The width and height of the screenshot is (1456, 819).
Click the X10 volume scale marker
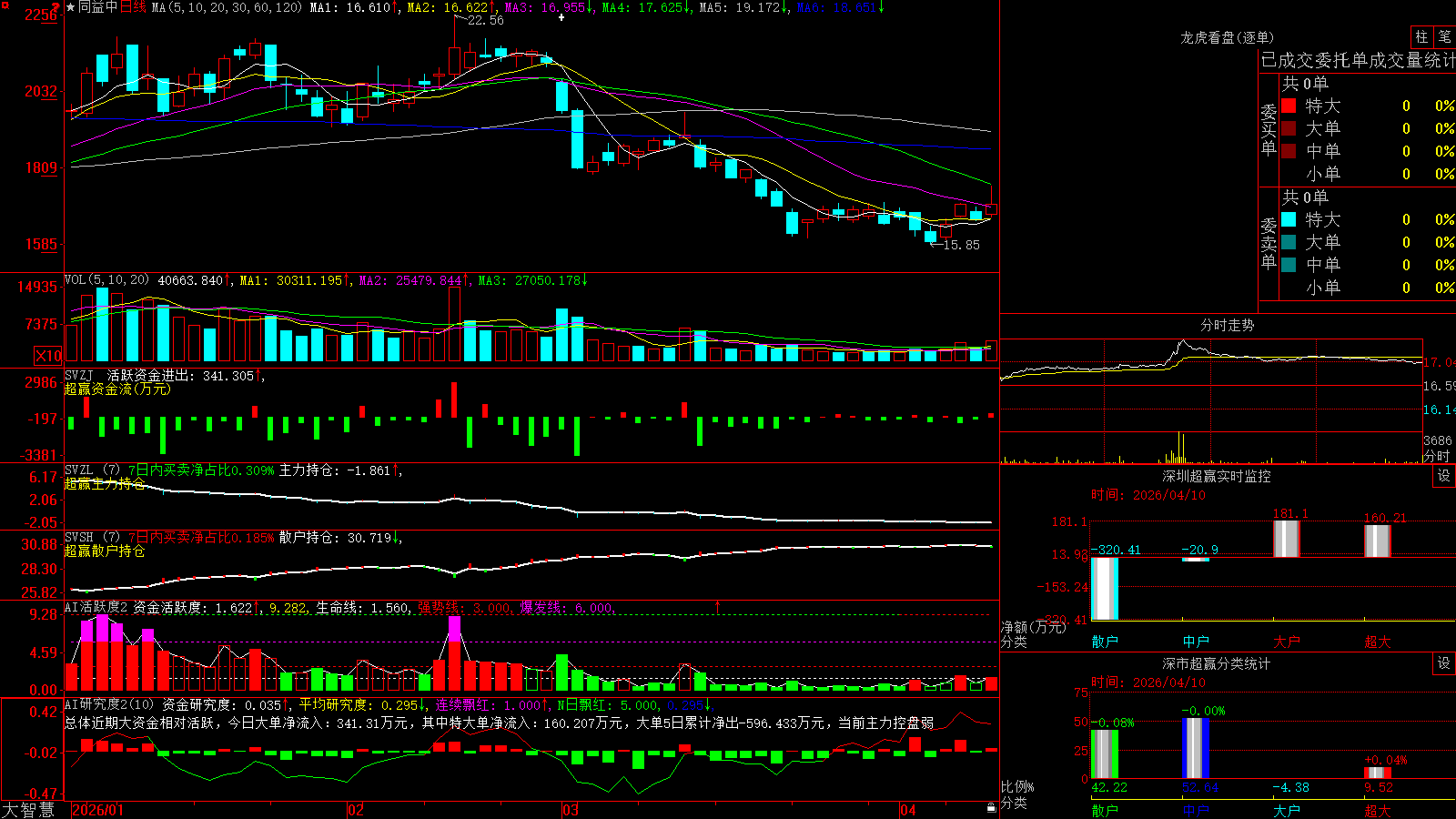click(48, 356)
